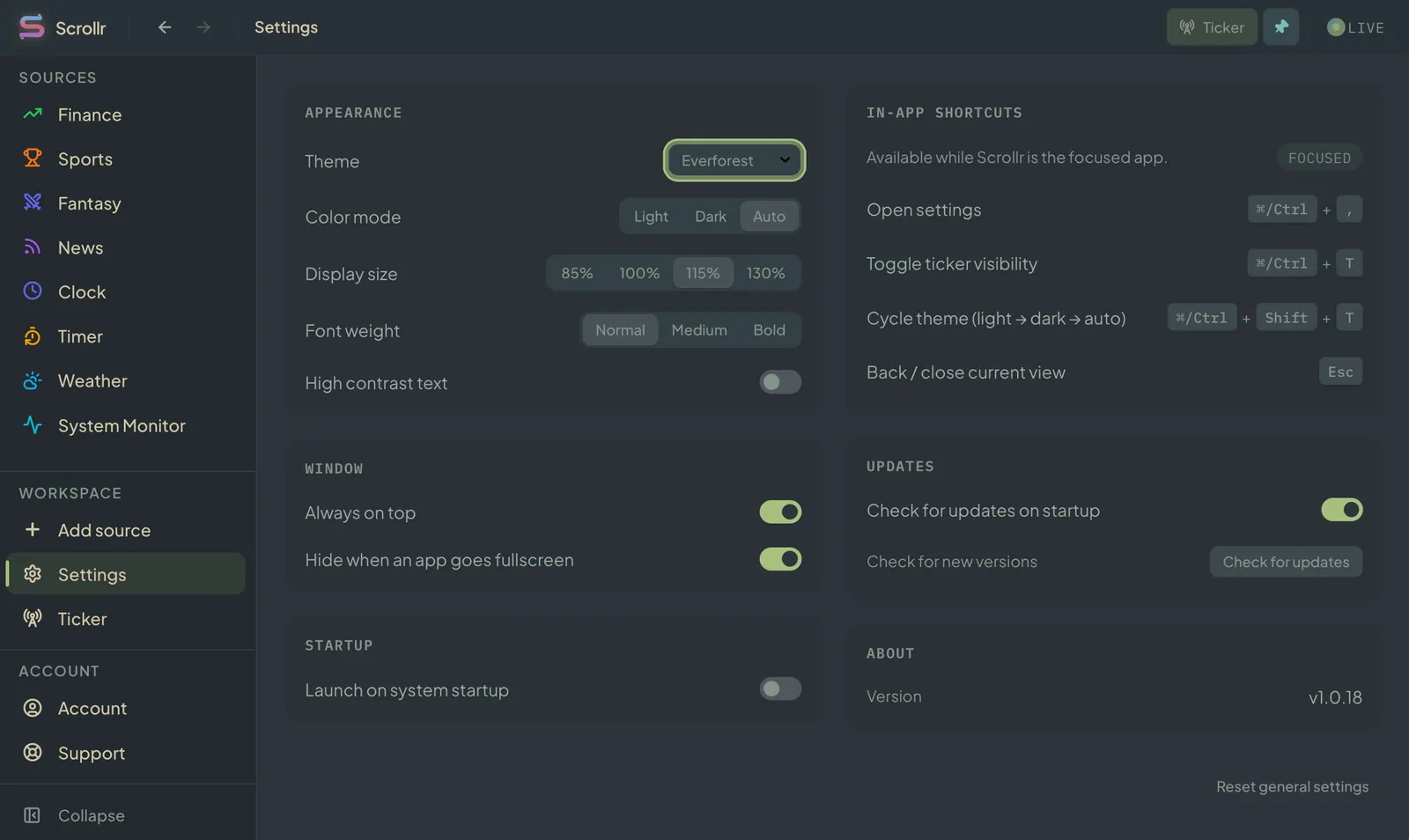This screenshot has width=1409, height=840.
Task: Open Weather via its cloud icon
Action: [33, 380]
